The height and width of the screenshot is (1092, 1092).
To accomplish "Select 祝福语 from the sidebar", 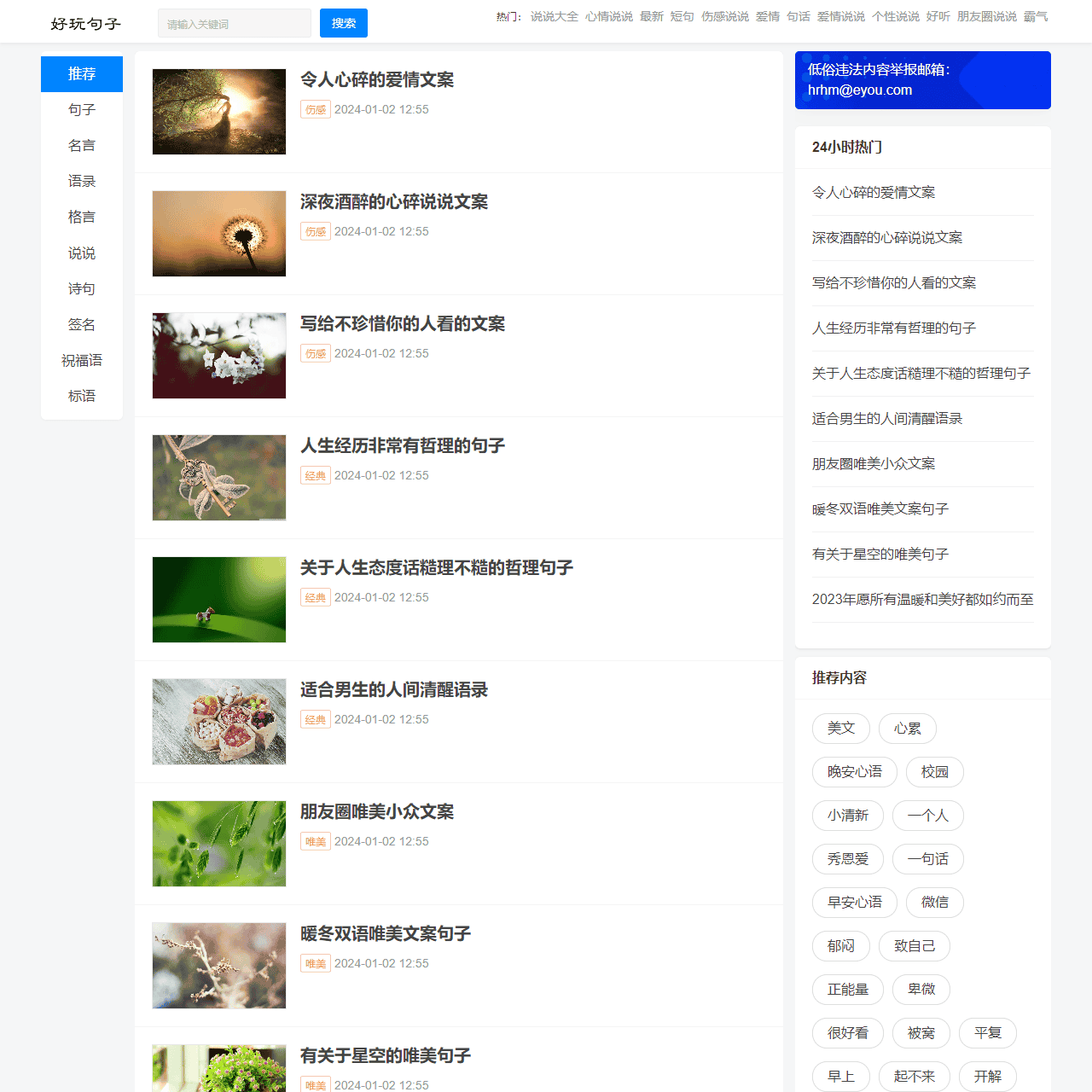I will pyautogui.click(x=81, y=360).
